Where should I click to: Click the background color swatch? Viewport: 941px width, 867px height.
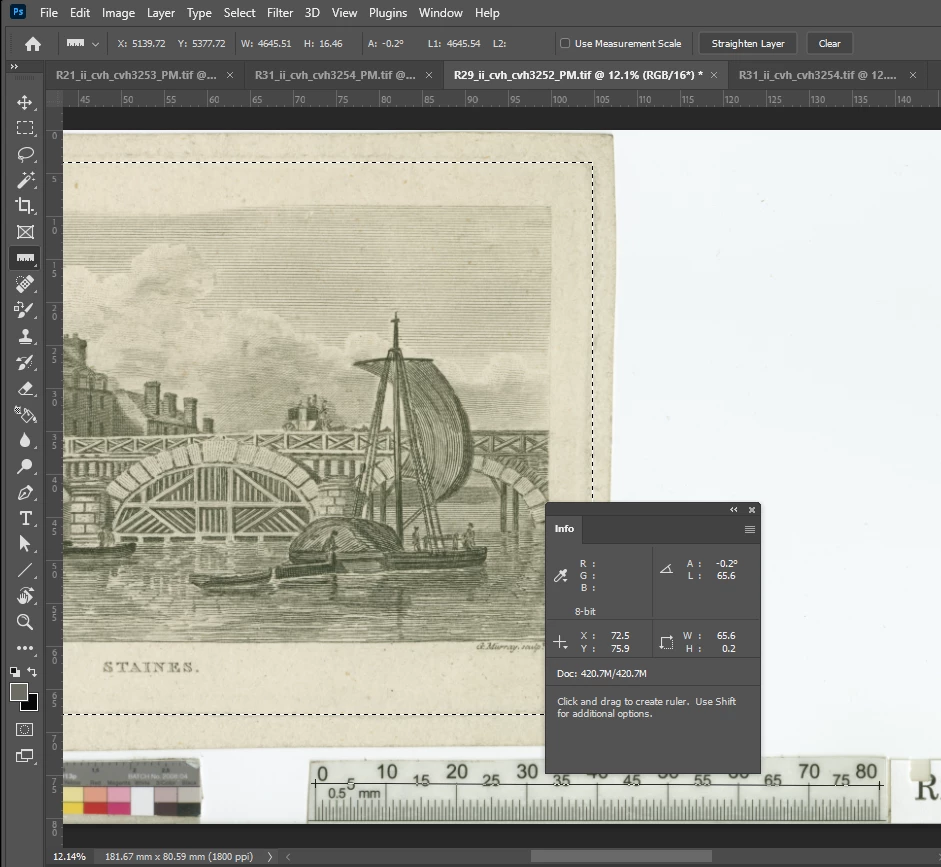[32, 704]
